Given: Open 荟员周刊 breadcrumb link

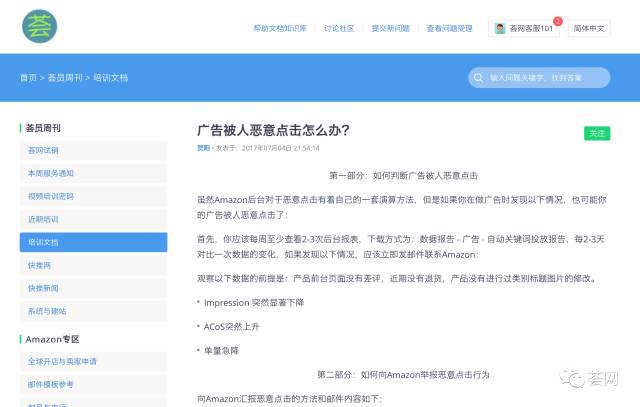Looking at the screenshot, I should click(65, 78).
